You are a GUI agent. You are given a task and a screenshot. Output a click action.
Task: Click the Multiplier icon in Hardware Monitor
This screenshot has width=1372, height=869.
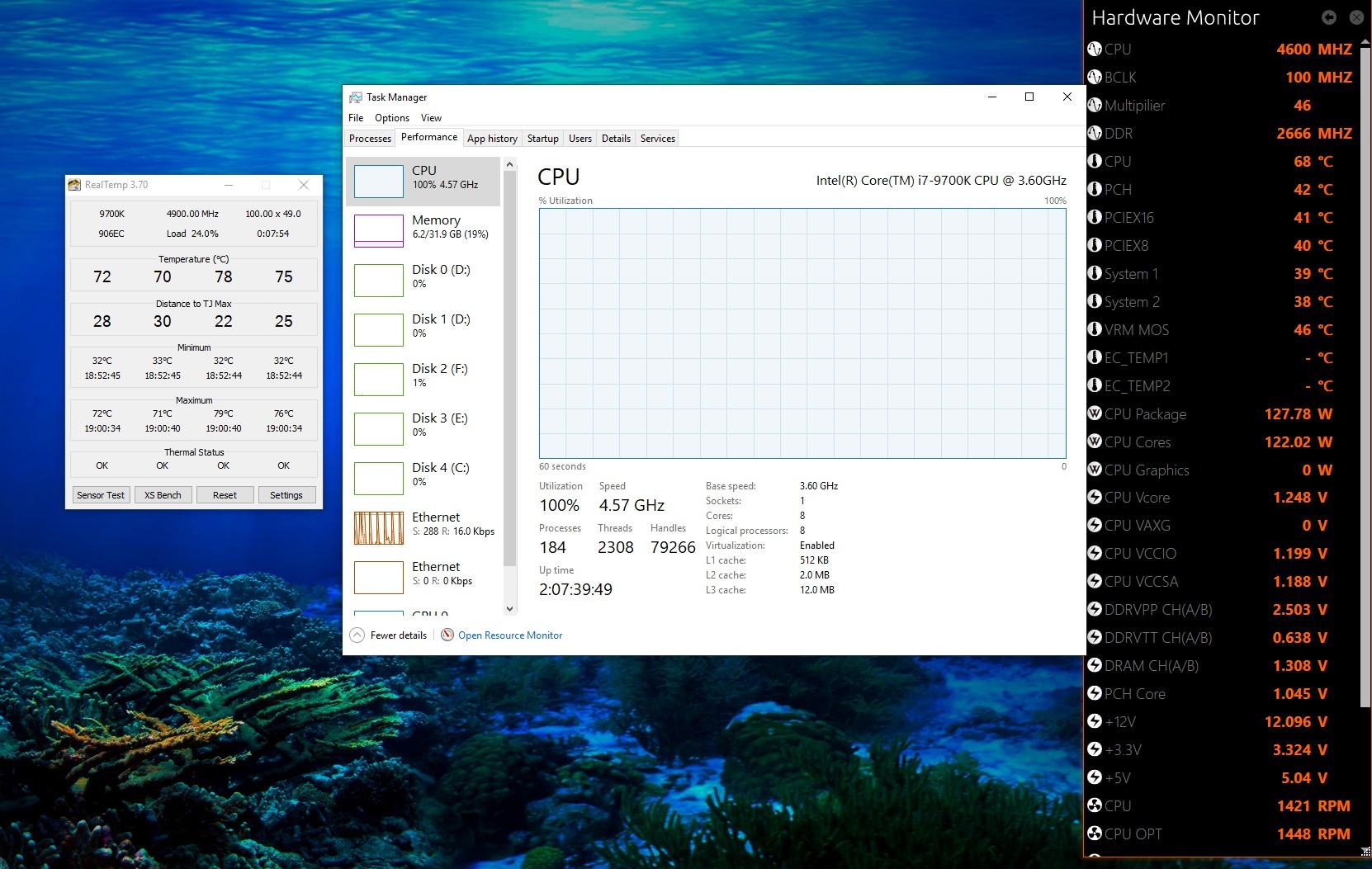pos(1095,106)
